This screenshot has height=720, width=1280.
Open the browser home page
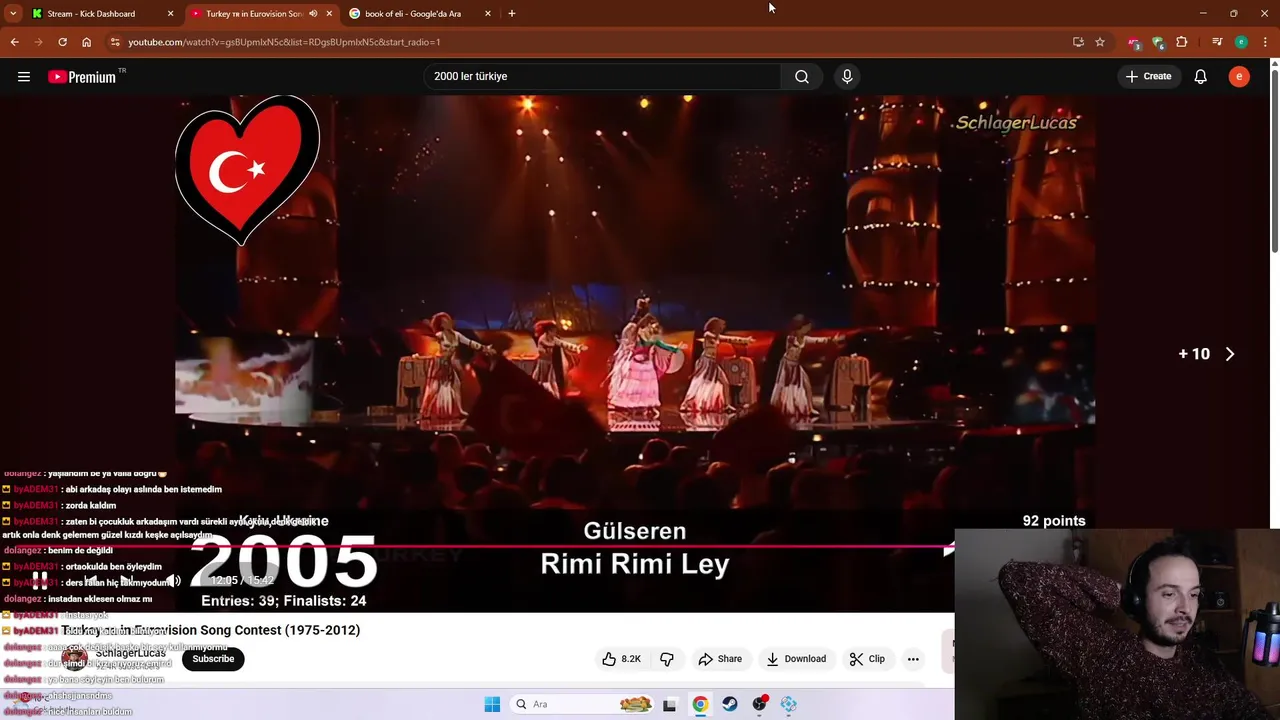86,42
